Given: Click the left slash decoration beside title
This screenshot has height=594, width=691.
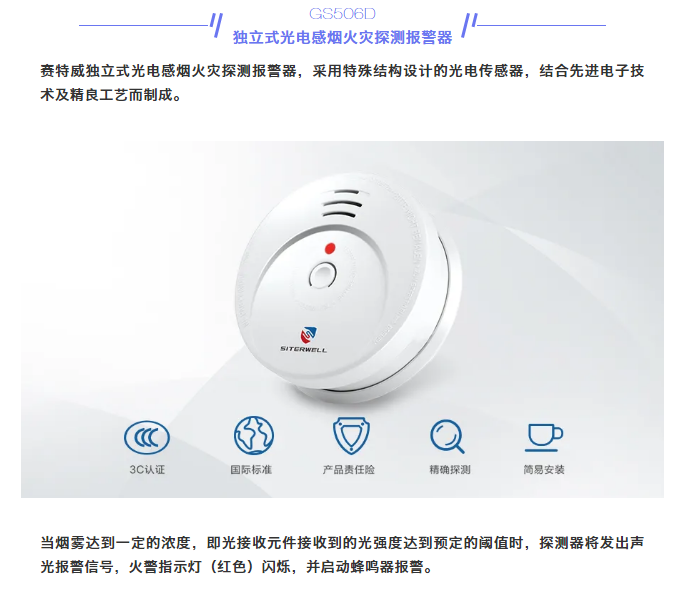Looking at the screenshot, I should tap(216, 25).
